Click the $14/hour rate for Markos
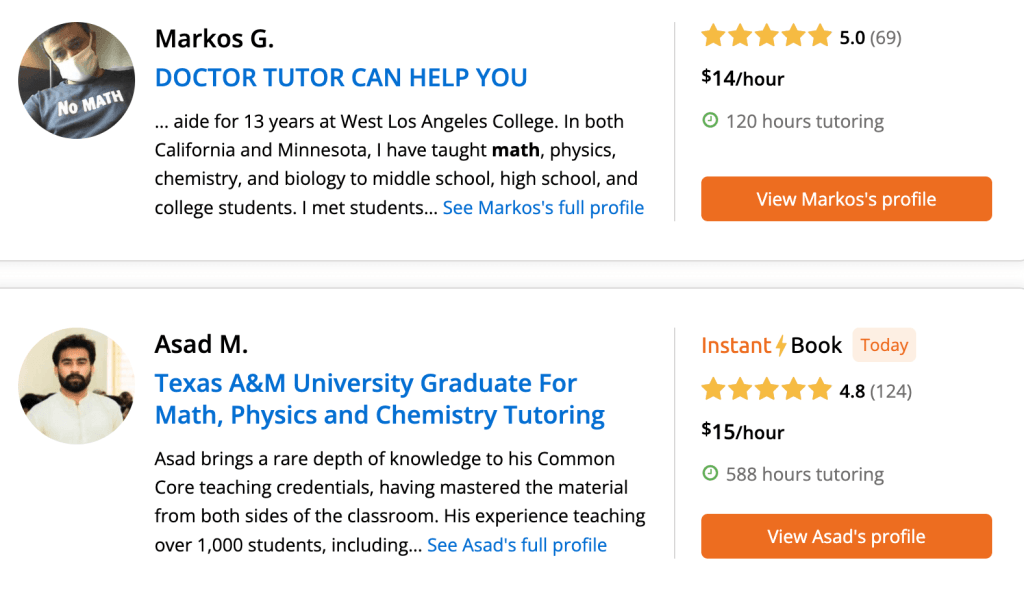1024x593 pixels. (743, 78)
